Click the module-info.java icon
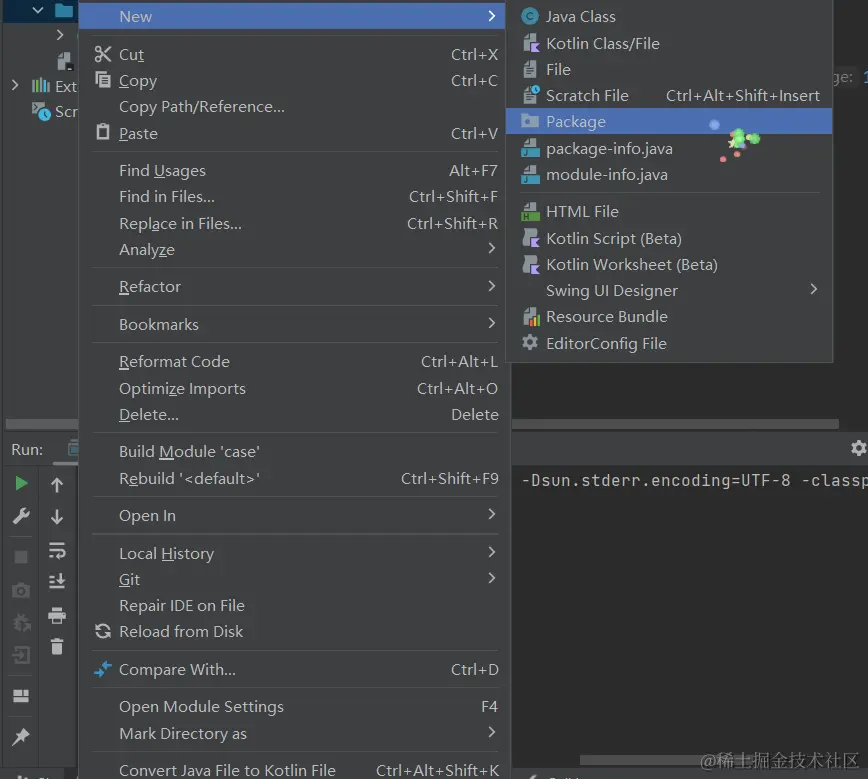Image resolution: width=868 pixels, height=779 pixels. pyautogui.click(x=530, y=174)
